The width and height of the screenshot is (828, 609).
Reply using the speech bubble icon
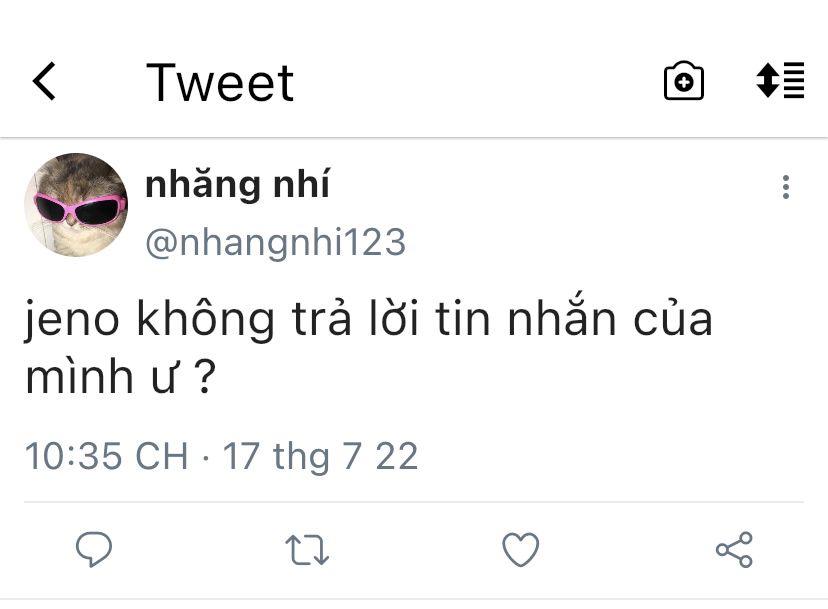[x=94, y=549]
